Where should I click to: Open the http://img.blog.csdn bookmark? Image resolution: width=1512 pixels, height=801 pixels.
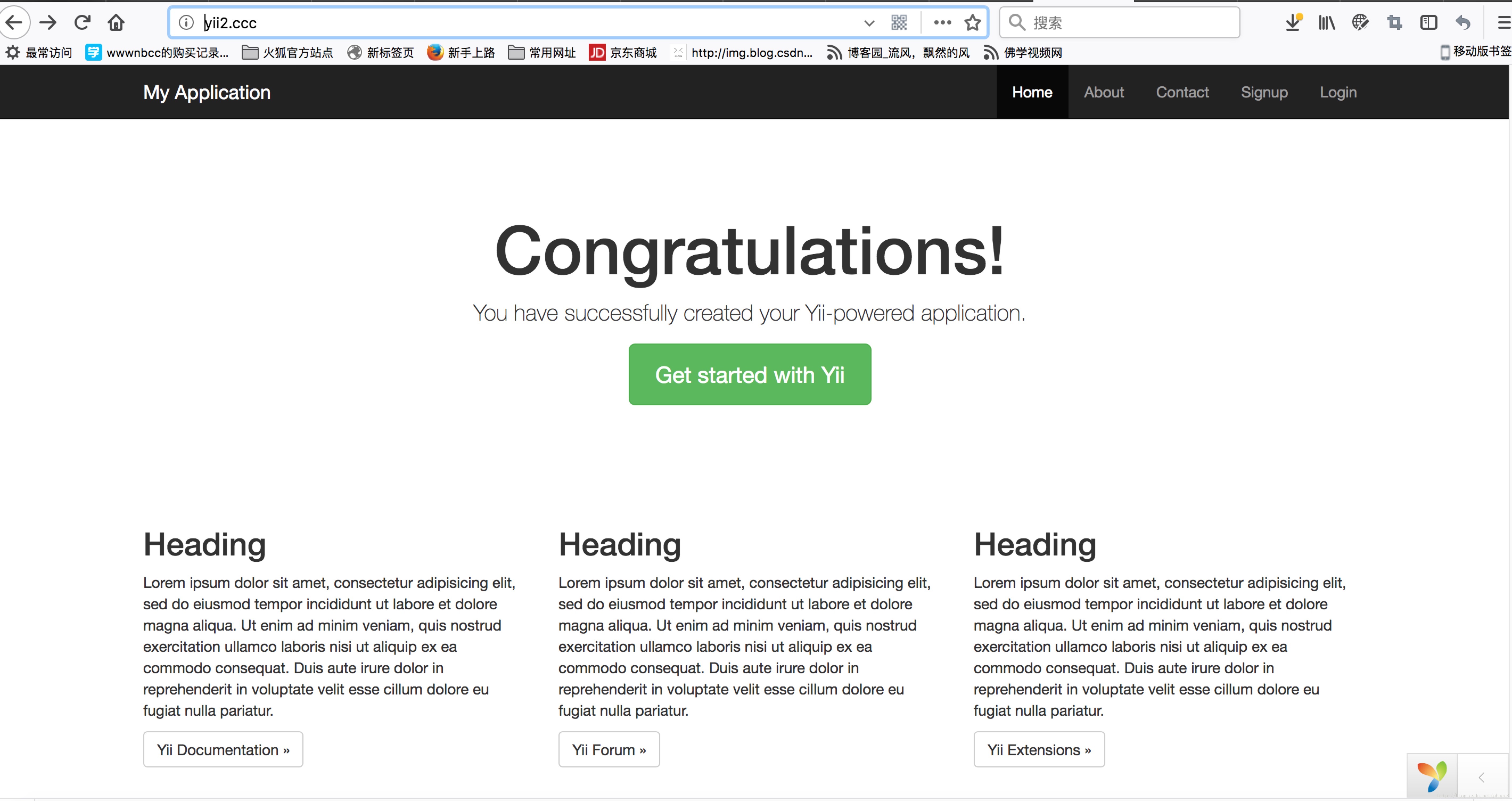point(742,53)
